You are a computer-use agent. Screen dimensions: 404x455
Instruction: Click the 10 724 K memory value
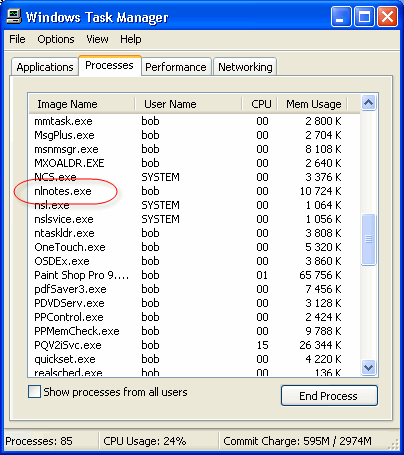tap(320, 191)
